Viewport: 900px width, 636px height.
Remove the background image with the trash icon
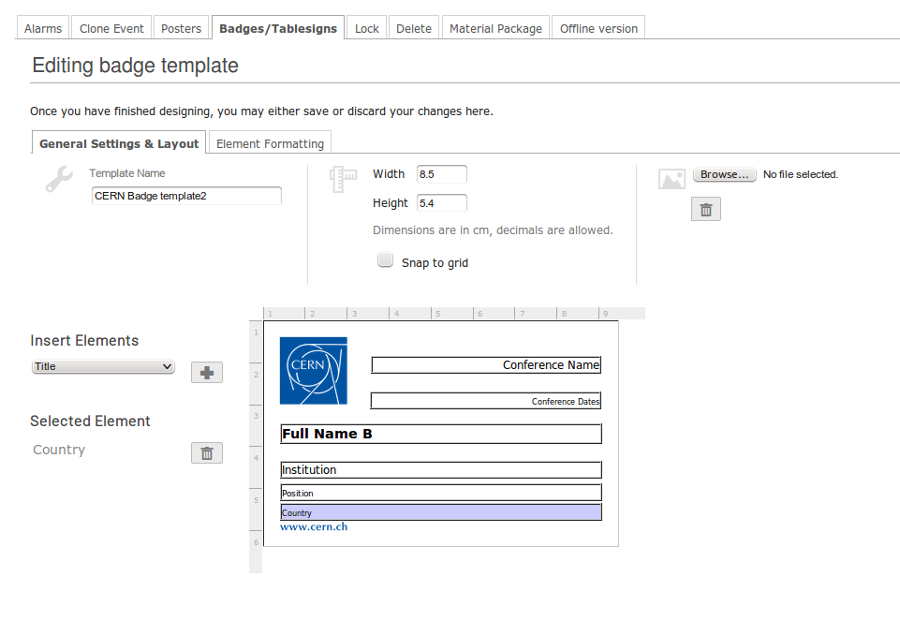tap(705, 210)
